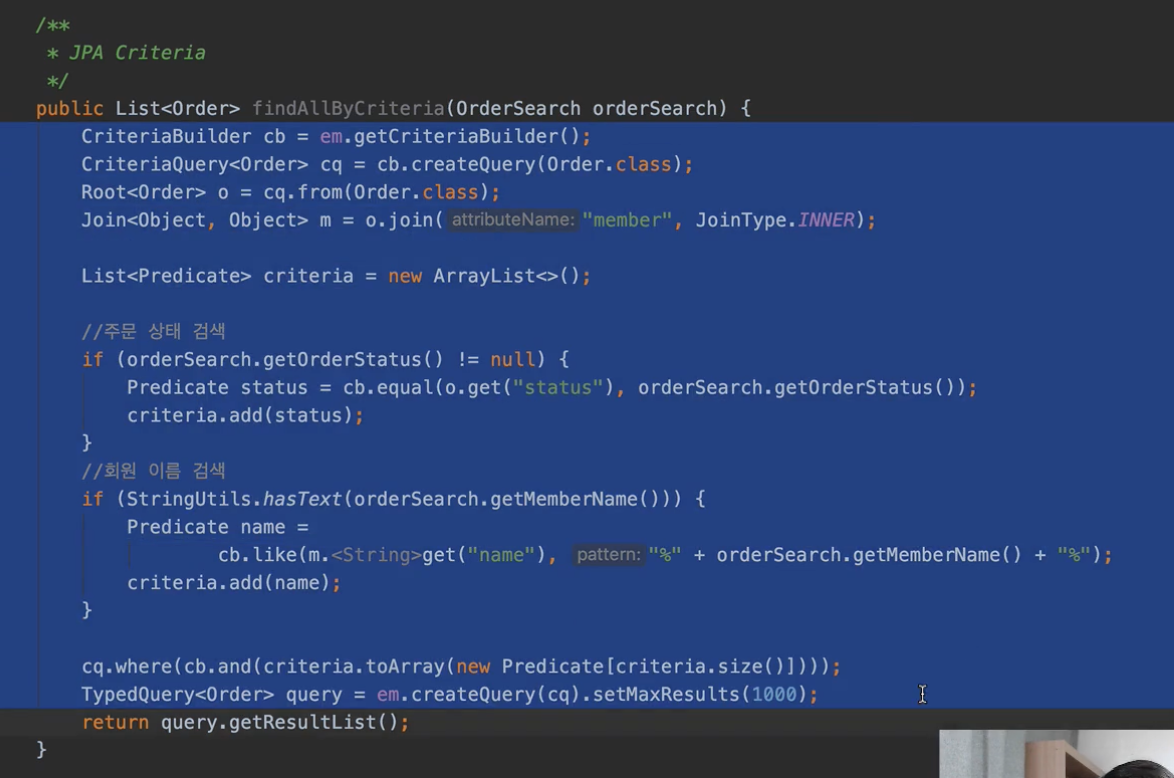Click the '//주문 상태 검색' comment
Viewport: 1174px width, 778px height.
click(153, 331)
